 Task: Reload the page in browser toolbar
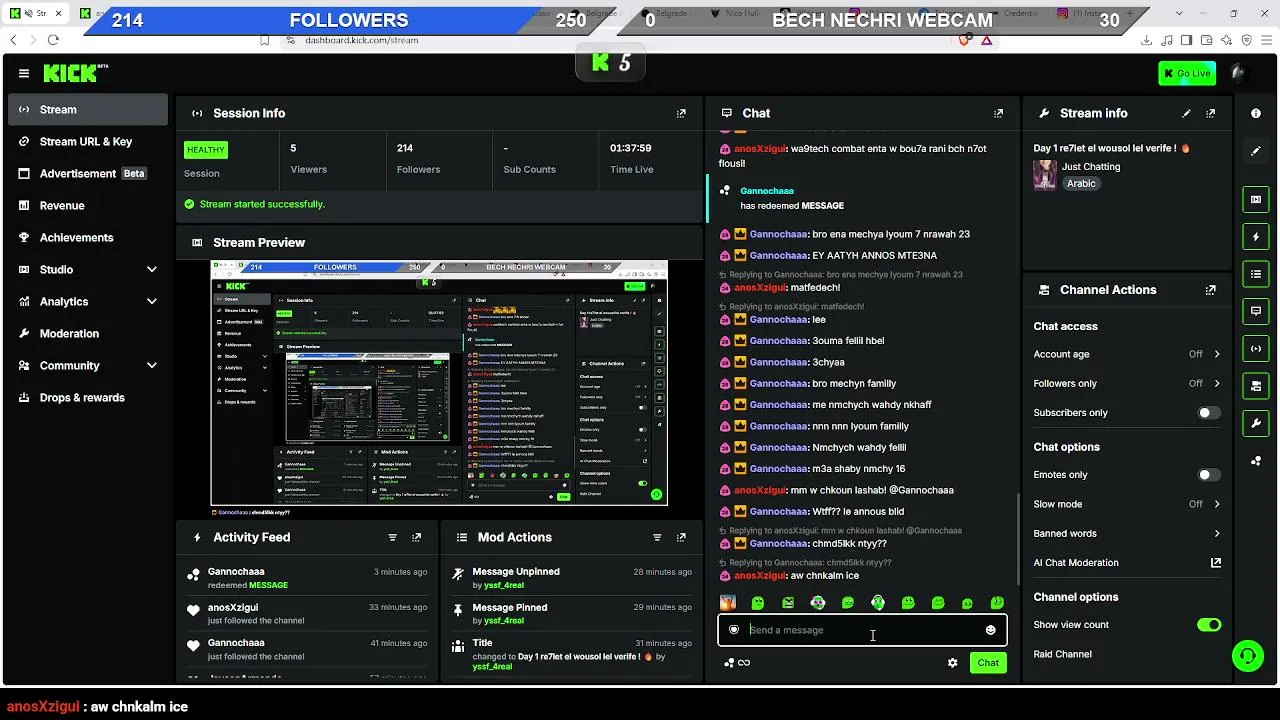click(53, 40)
